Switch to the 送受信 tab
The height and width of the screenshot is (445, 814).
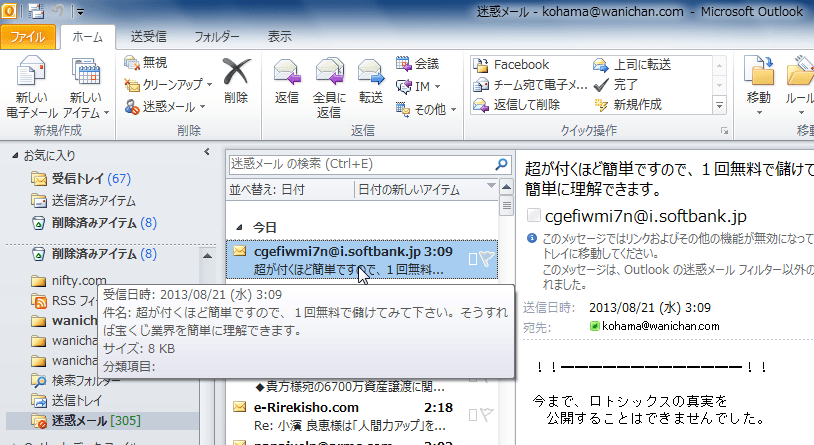148,37
